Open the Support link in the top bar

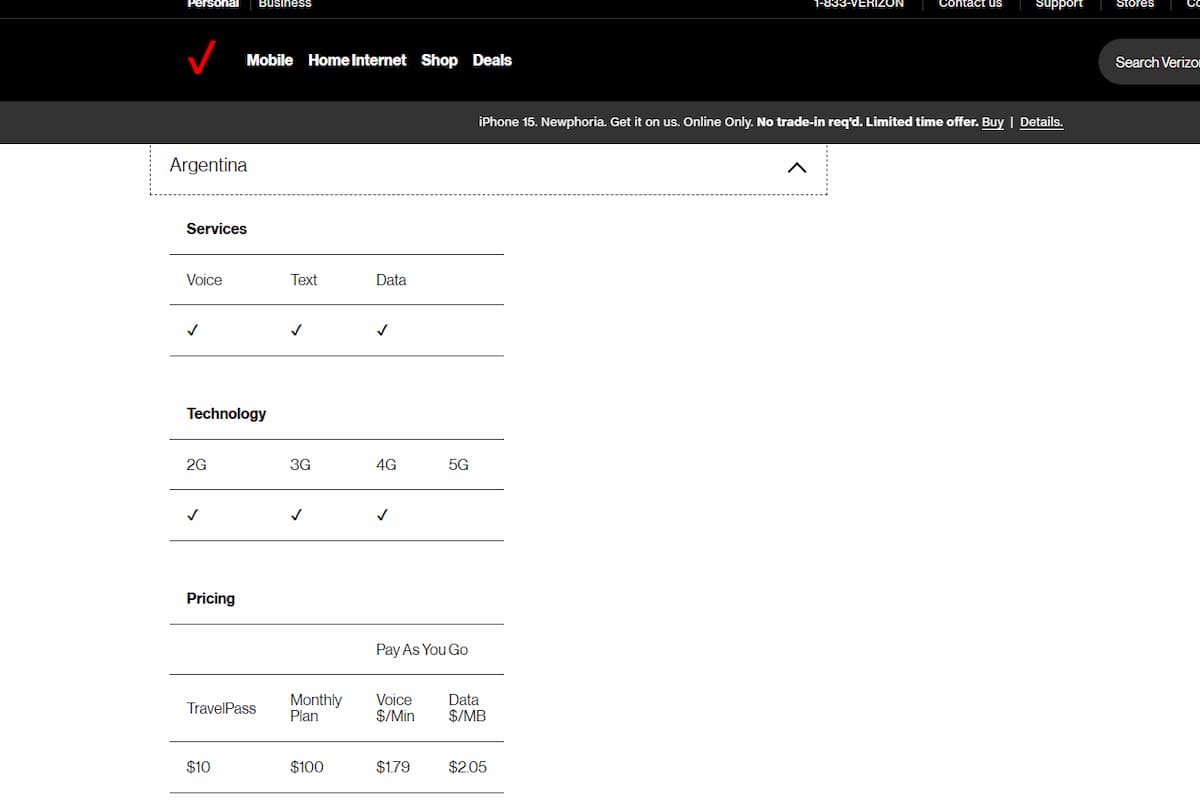[x=1059, y=4]
